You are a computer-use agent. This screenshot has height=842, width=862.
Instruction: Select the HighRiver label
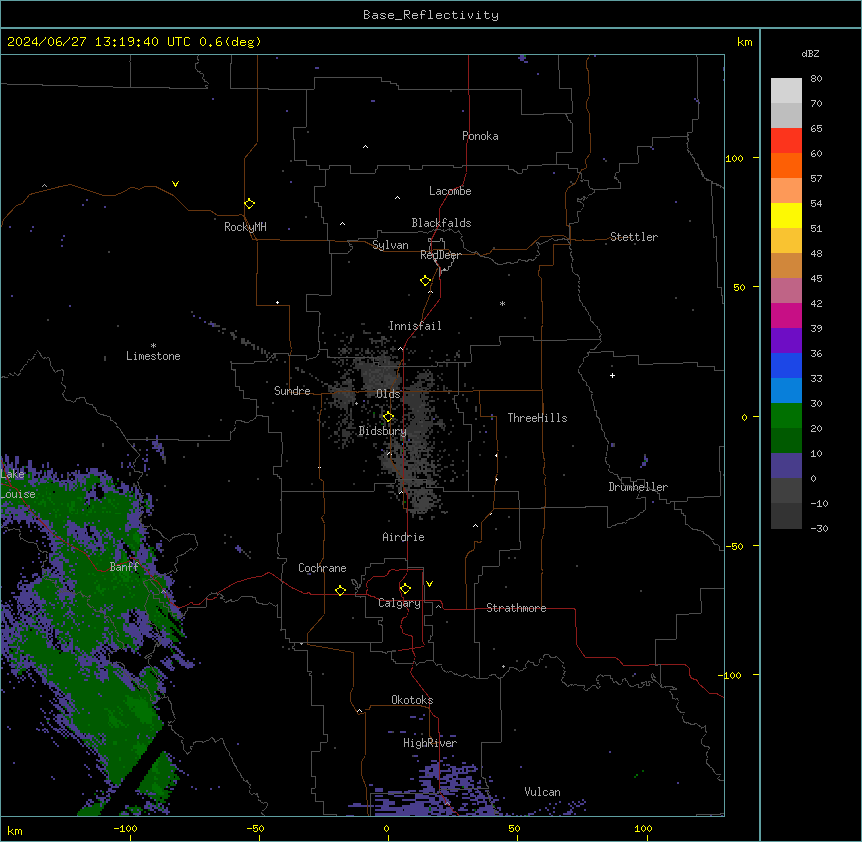click(429, 743)
